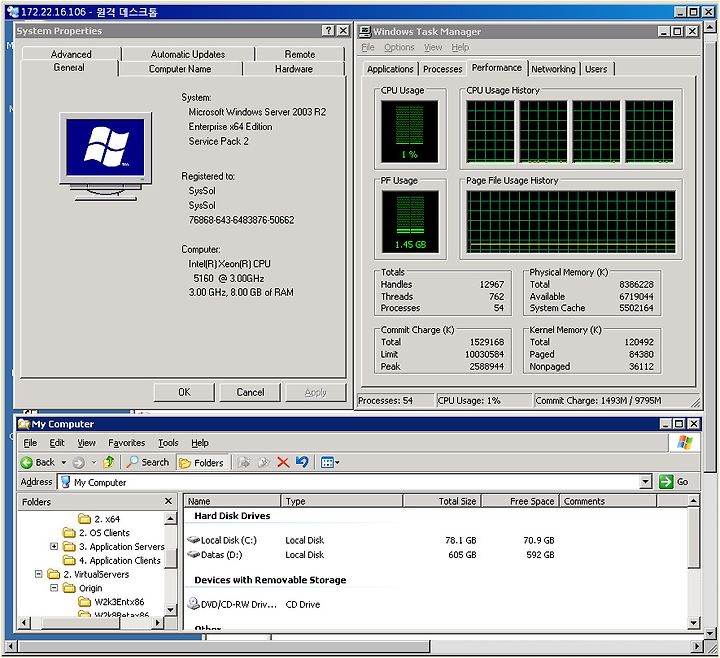This screenshot has width=720, height=658.
Task: Click the blue Undo arrow icon
Action: [x=302, y=462]
